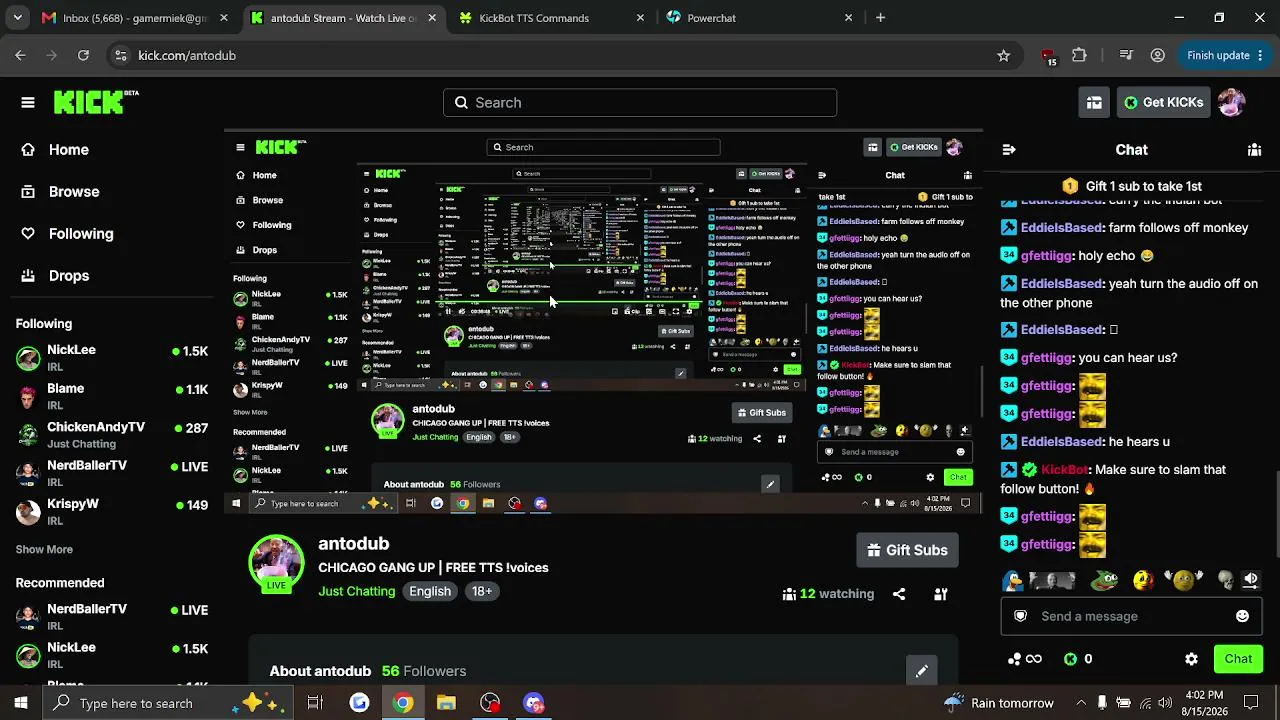Open File Explorer from the taskbar

(446, 703)
